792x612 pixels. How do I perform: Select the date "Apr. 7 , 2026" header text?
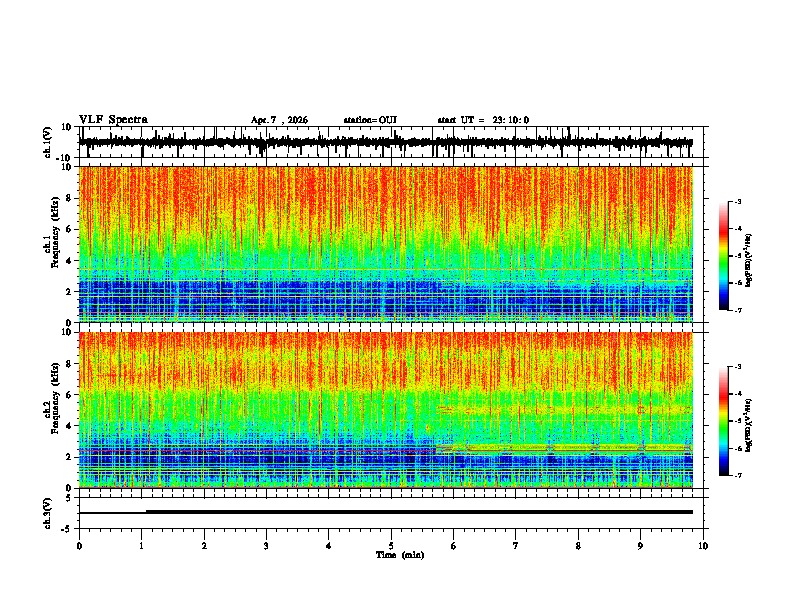click(279, 120)
